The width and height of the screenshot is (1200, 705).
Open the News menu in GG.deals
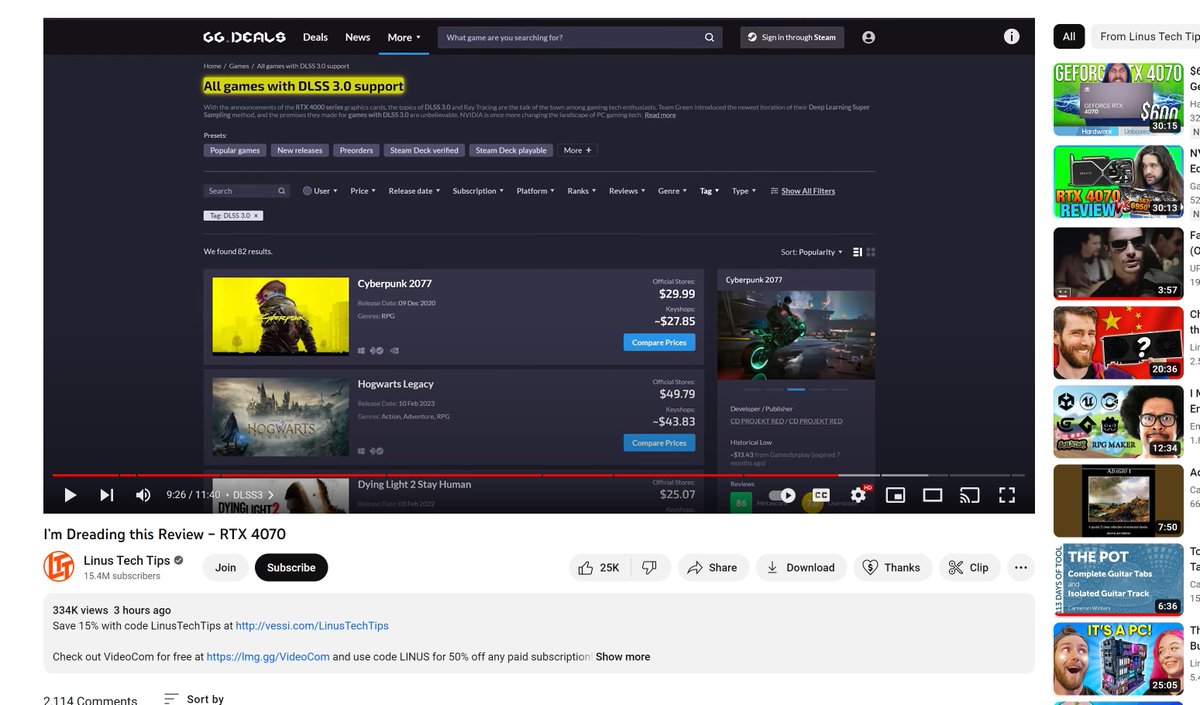[x=358, y=37]
